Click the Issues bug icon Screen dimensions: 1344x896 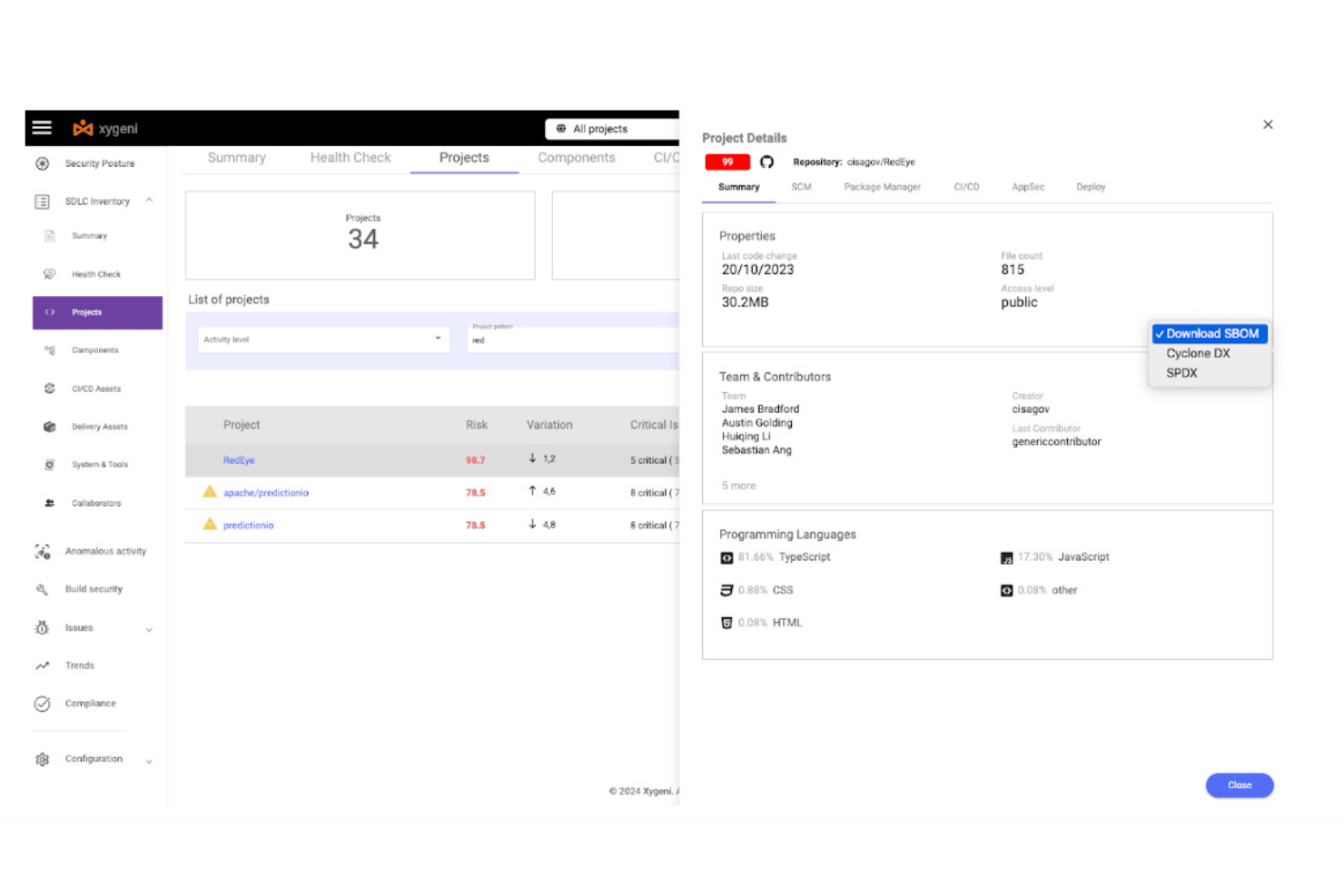[42, 627]
